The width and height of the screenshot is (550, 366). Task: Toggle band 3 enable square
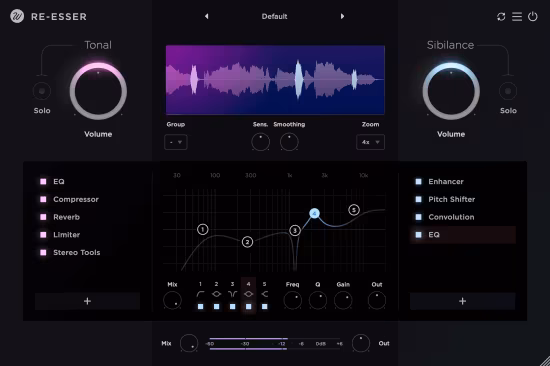coord(232,306)
